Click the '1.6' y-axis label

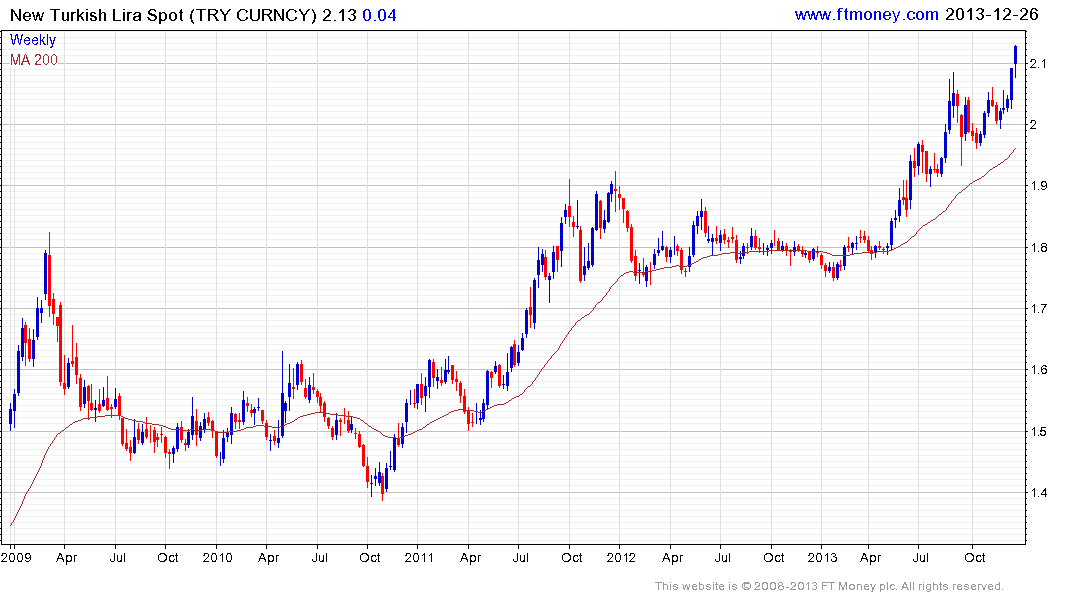pos(1038,370)
